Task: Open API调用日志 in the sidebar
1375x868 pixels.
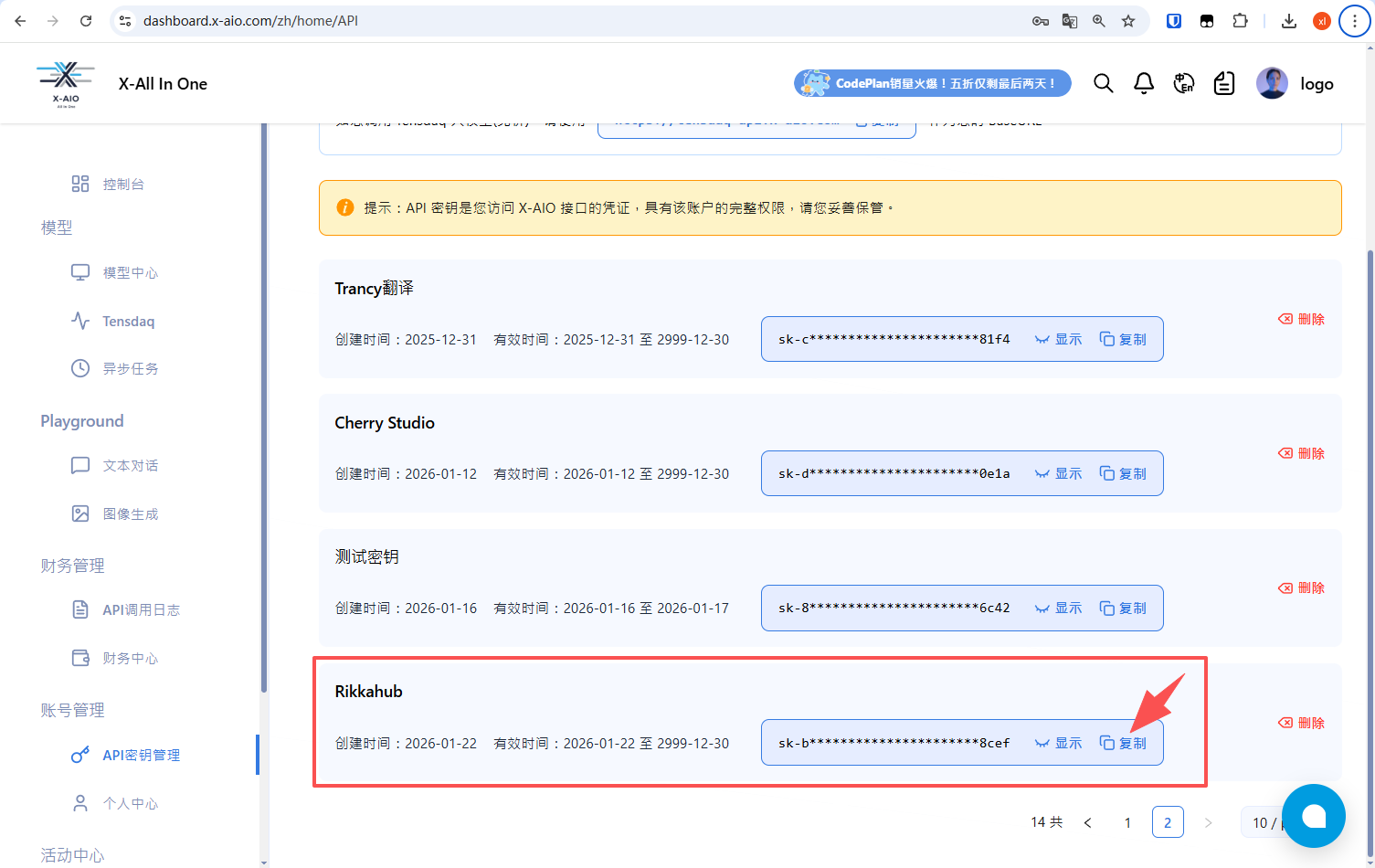Action: (x=125, y=609)
